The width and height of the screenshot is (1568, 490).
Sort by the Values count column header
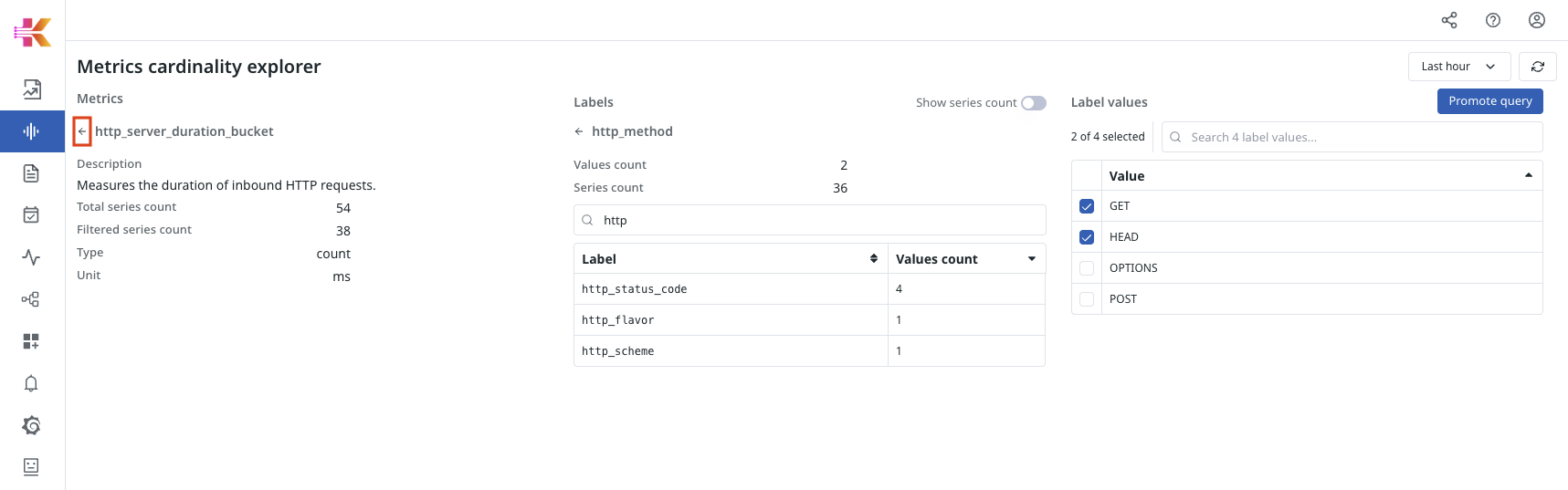point(965,259)
